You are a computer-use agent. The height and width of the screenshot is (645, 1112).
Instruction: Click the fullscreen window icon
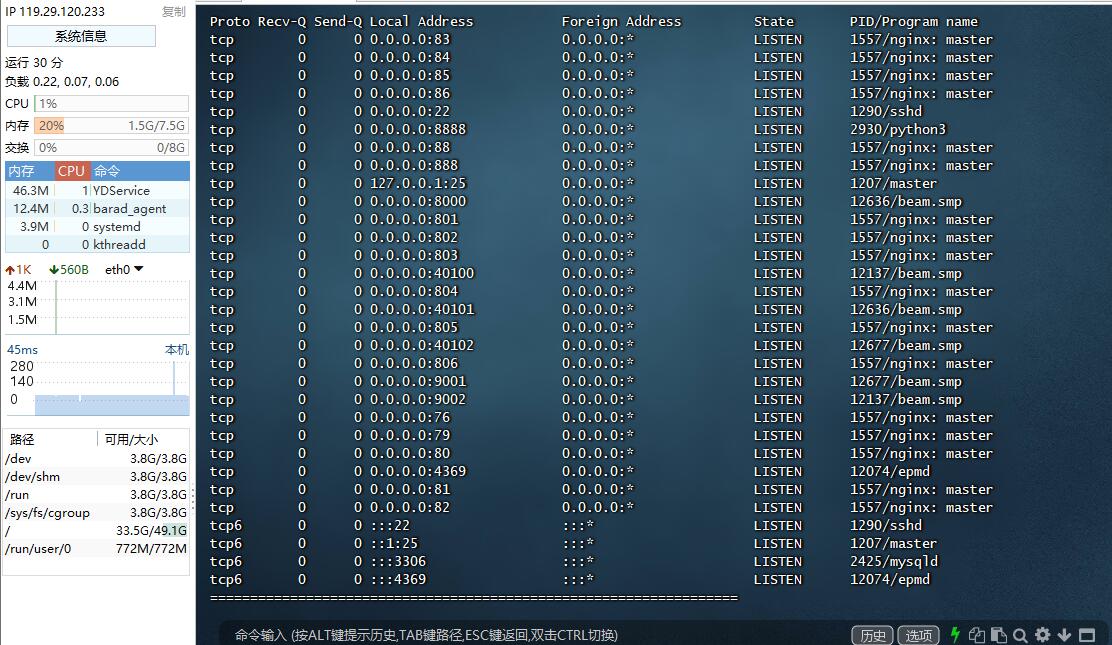click(1086, 635)
